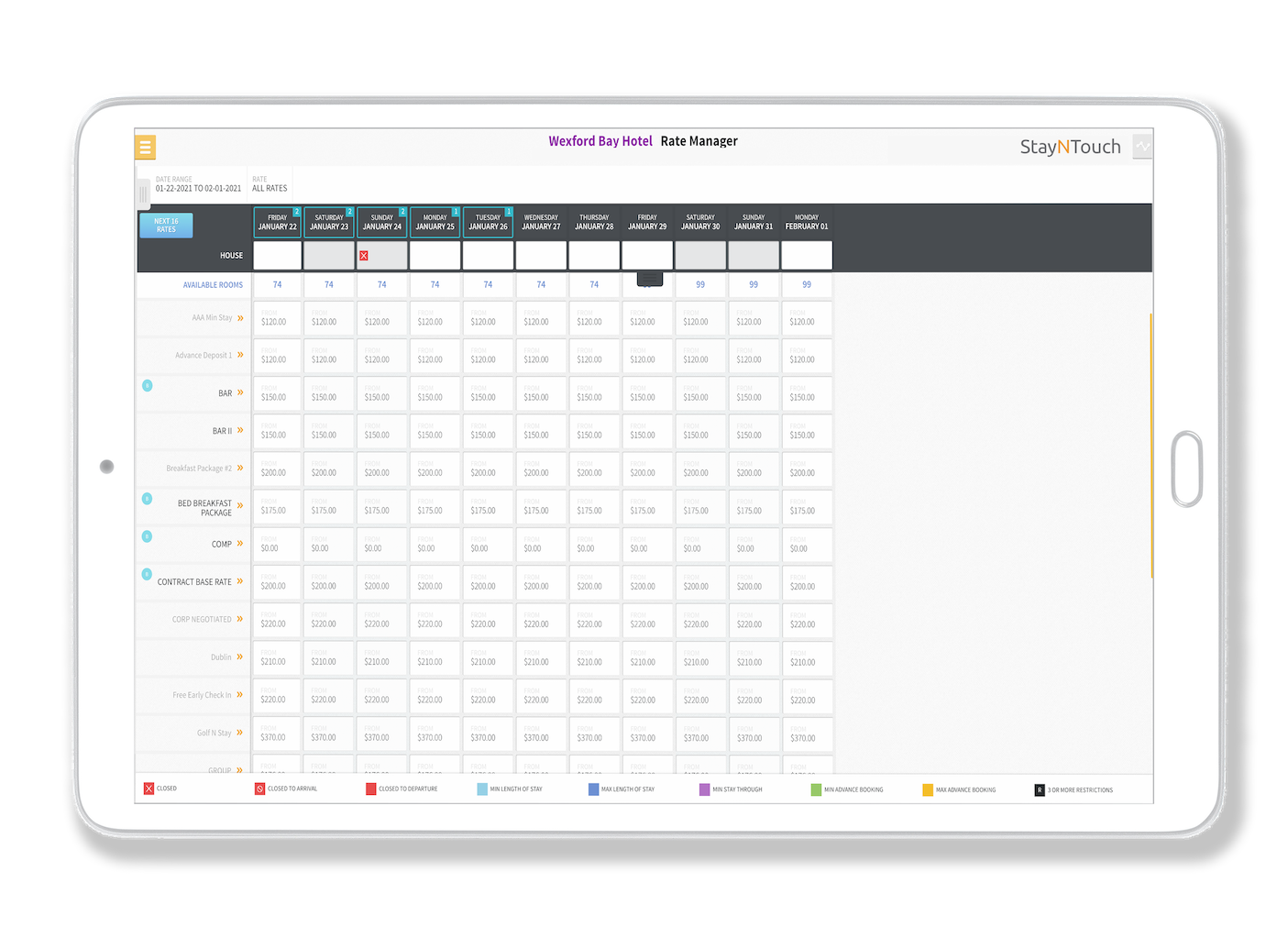Expand the CONTRACT BASE RATE chevron
1288x949 pixels.
click(x=240, y=581)
